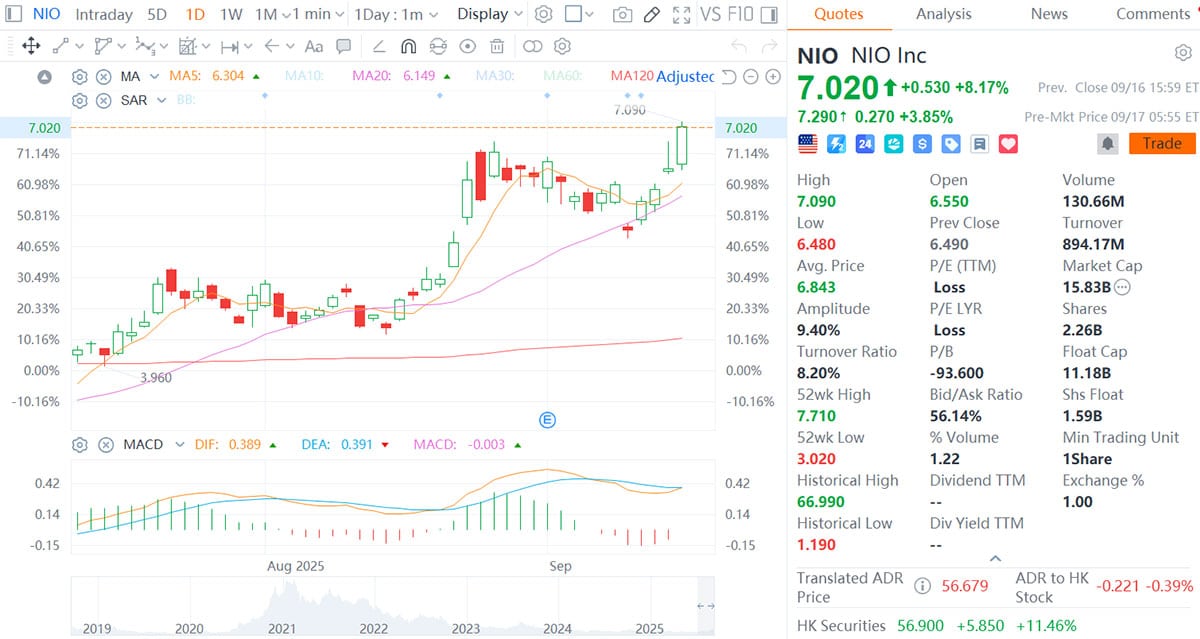Open the Aa text annotation tool
Image resolution: width=1200 pixels, height=639 pixels.
[314, 47]
